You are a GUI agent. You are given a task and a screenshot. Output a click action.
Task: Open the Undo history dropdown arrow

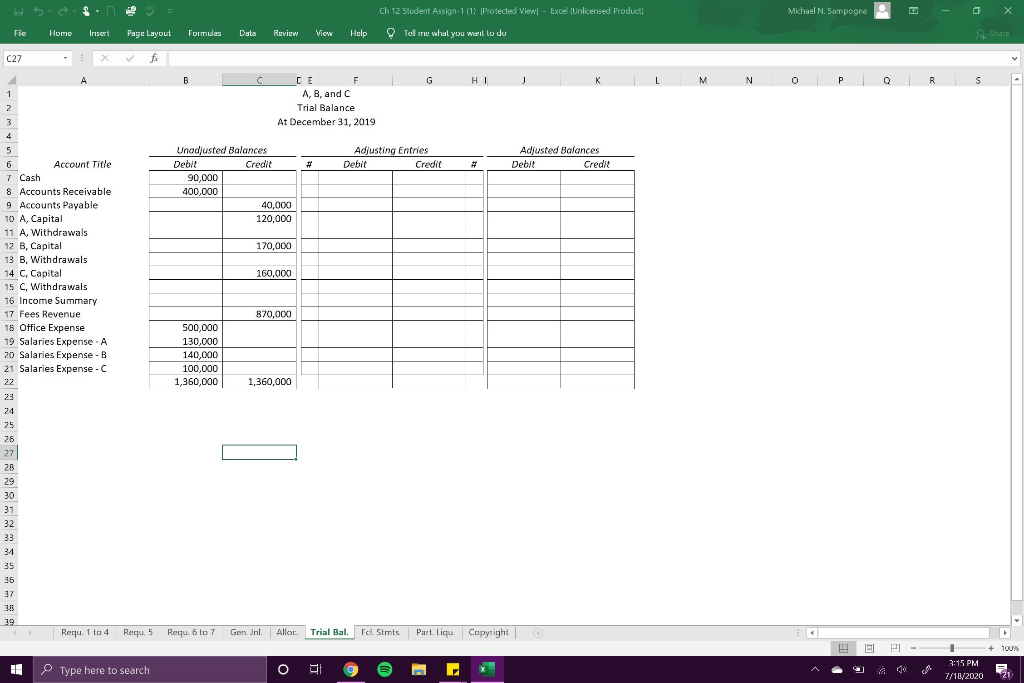48,12
